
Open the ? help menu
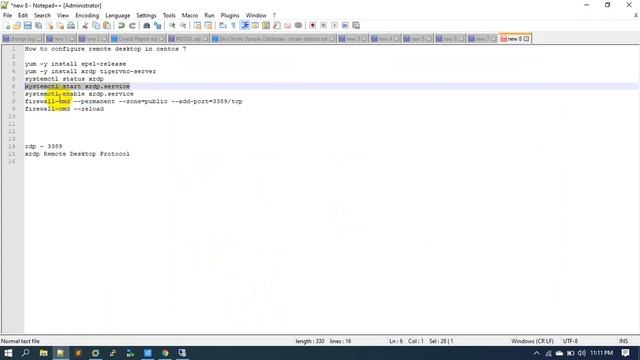(x=274, y=15)
